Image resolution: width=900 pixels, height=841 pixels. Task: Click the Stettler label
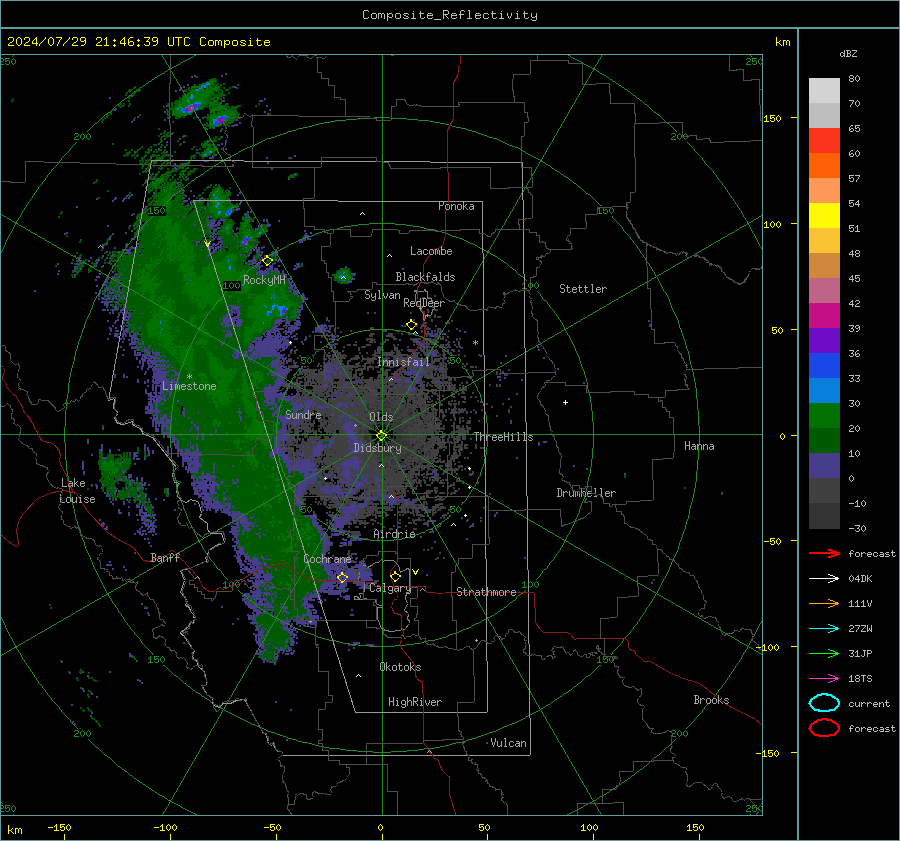(583, 289)
